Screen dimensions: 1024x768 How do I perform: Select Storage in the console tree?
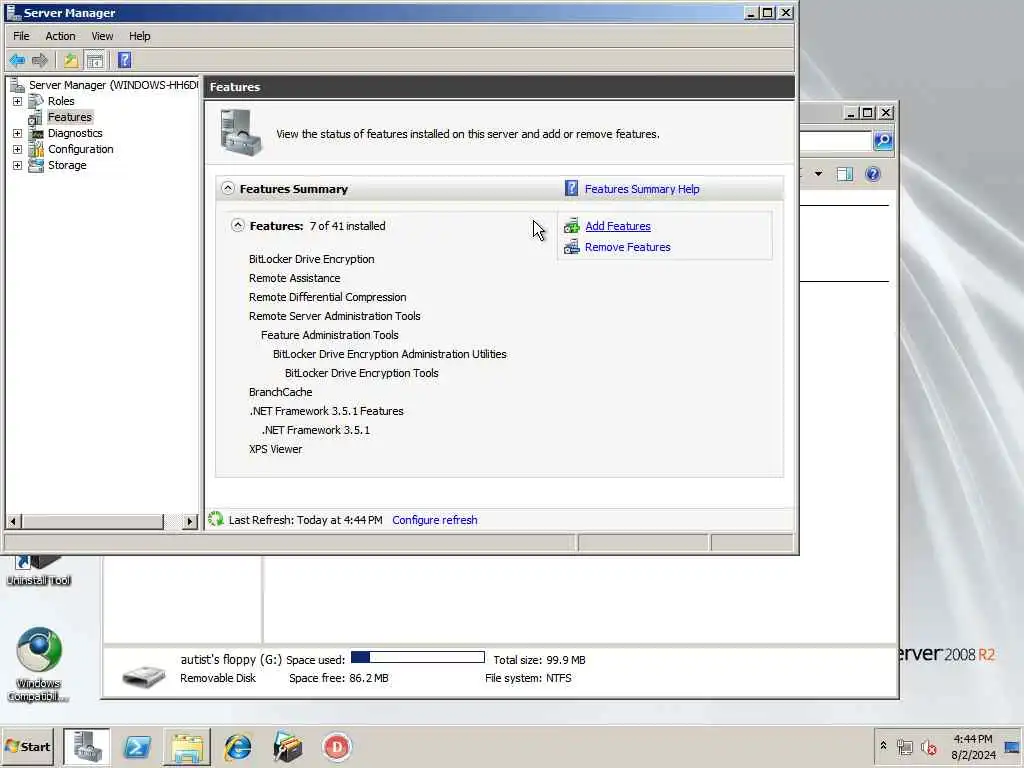pos(67,165)
